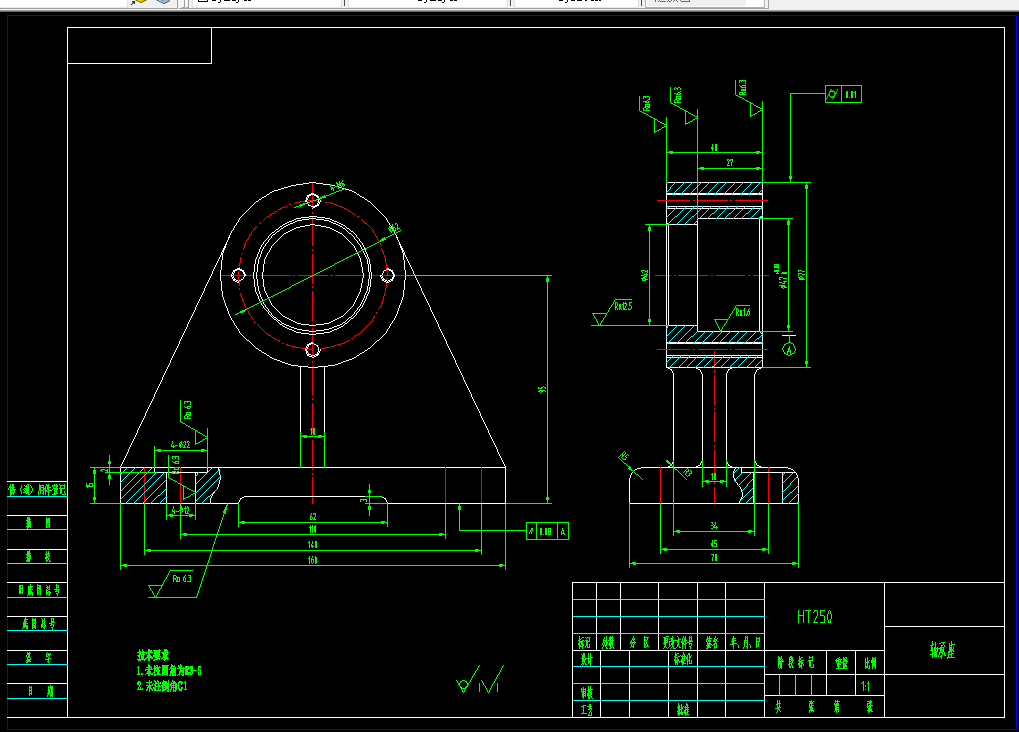Viewport: 1019px width, 732px height.
Task: Select the note '1.未注圆角为R3-5'
Action: tap(169, 670)
